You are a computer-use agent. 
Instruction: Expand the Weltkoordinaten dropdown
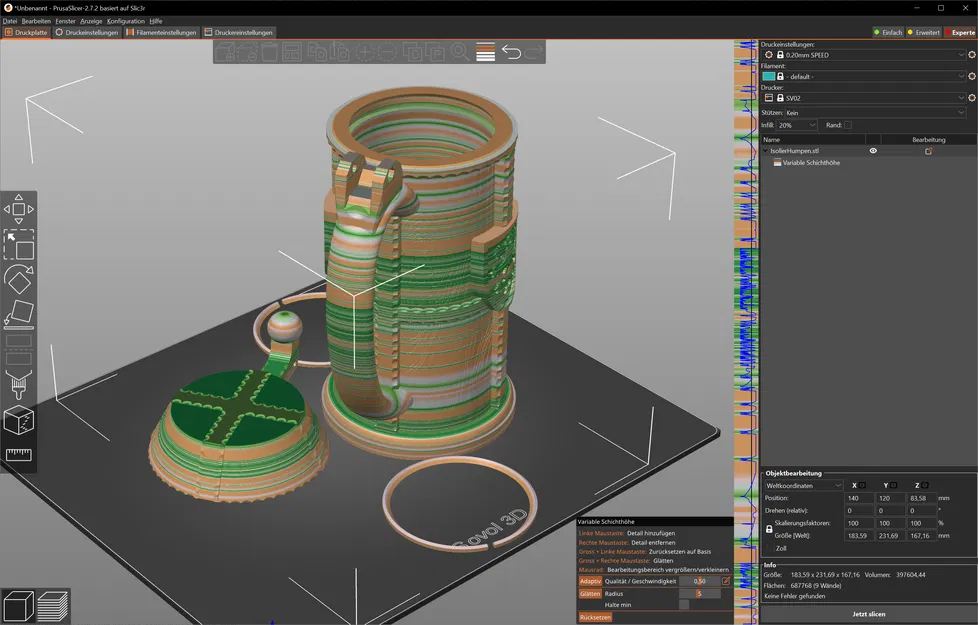pyautogui.click(x=804, y=486)
